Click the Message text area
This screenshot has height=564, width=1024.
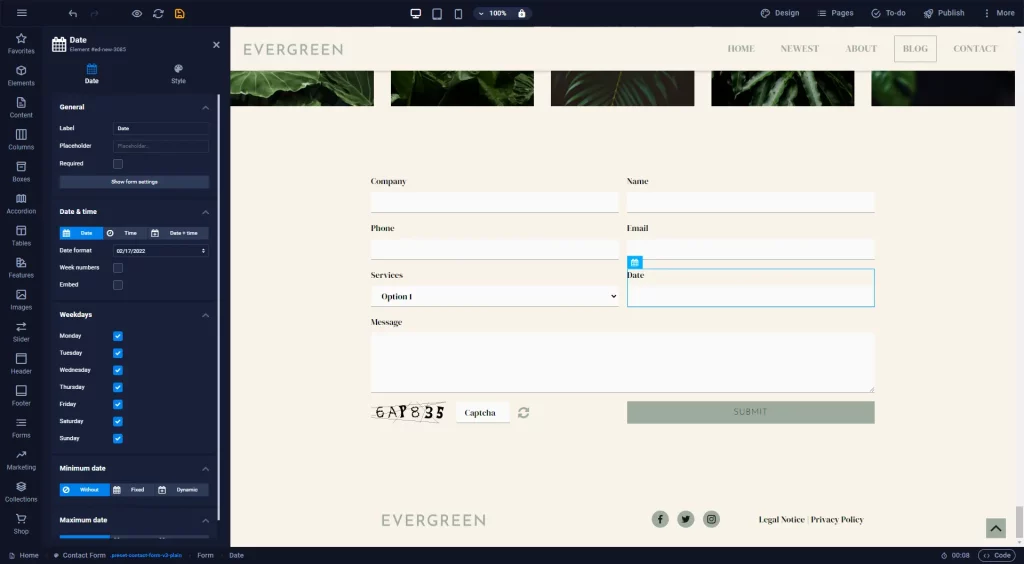pyautogui.click(x=622, y=363)
